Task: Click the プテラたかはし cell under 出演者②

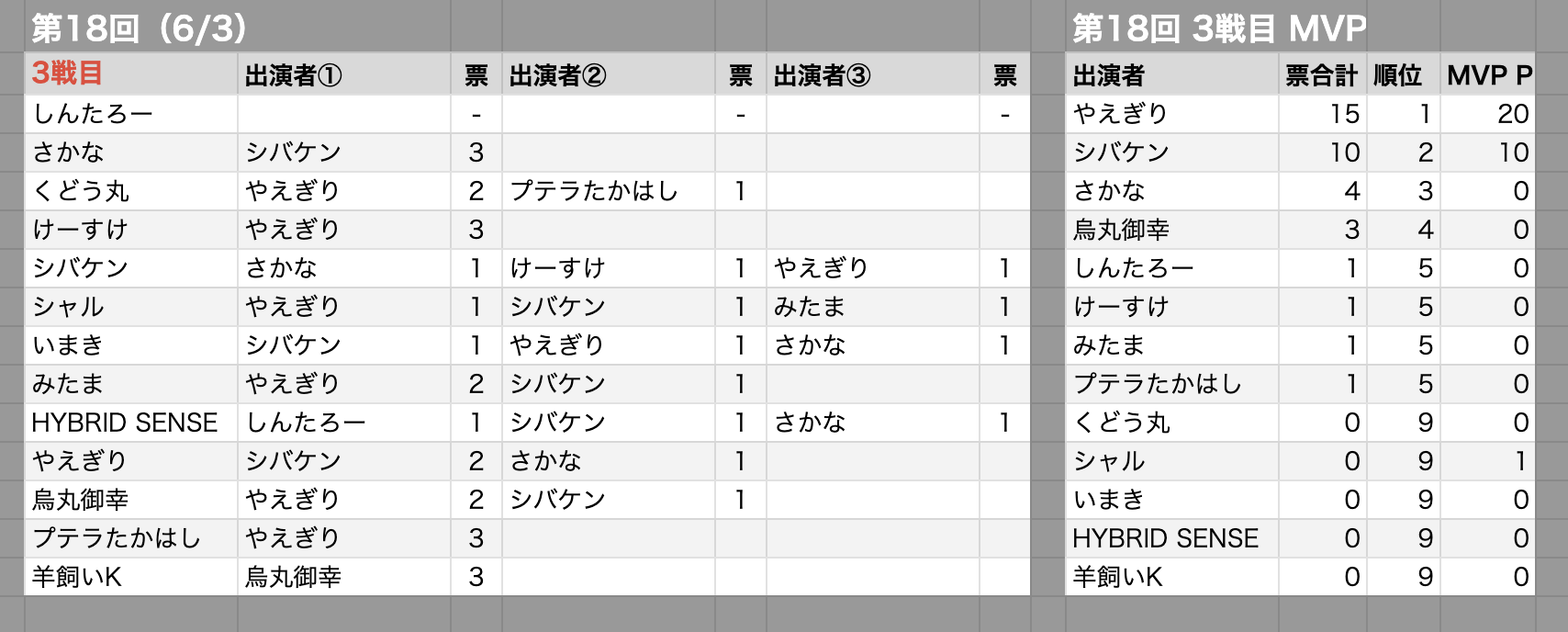Action: tap(609, 191)
